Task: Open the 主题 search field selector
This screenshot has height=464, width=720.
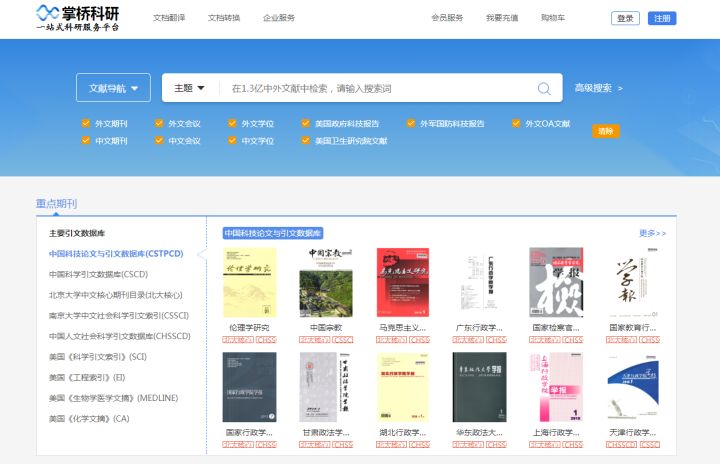Action: click(x=189, y=88)
